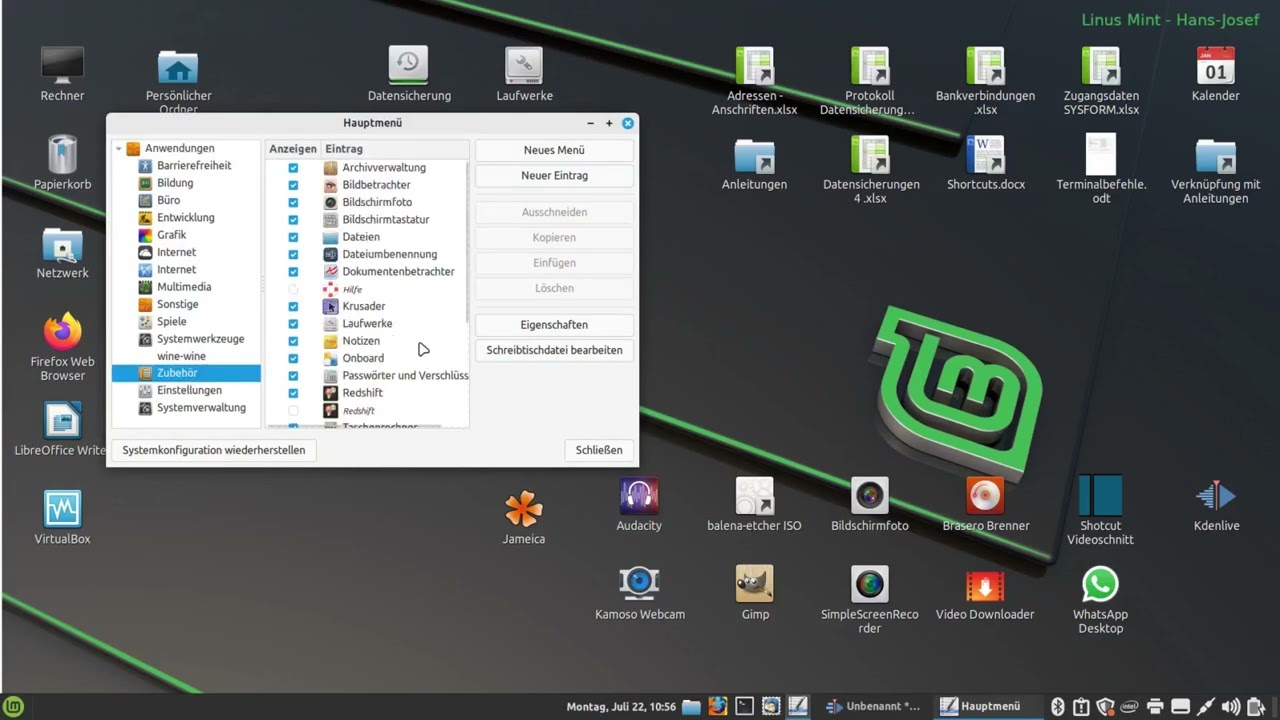Viewport: 1280px width, 720px height.
Task: Uncheck the Bildbetrachter entry checkbox
Action: 293,185
